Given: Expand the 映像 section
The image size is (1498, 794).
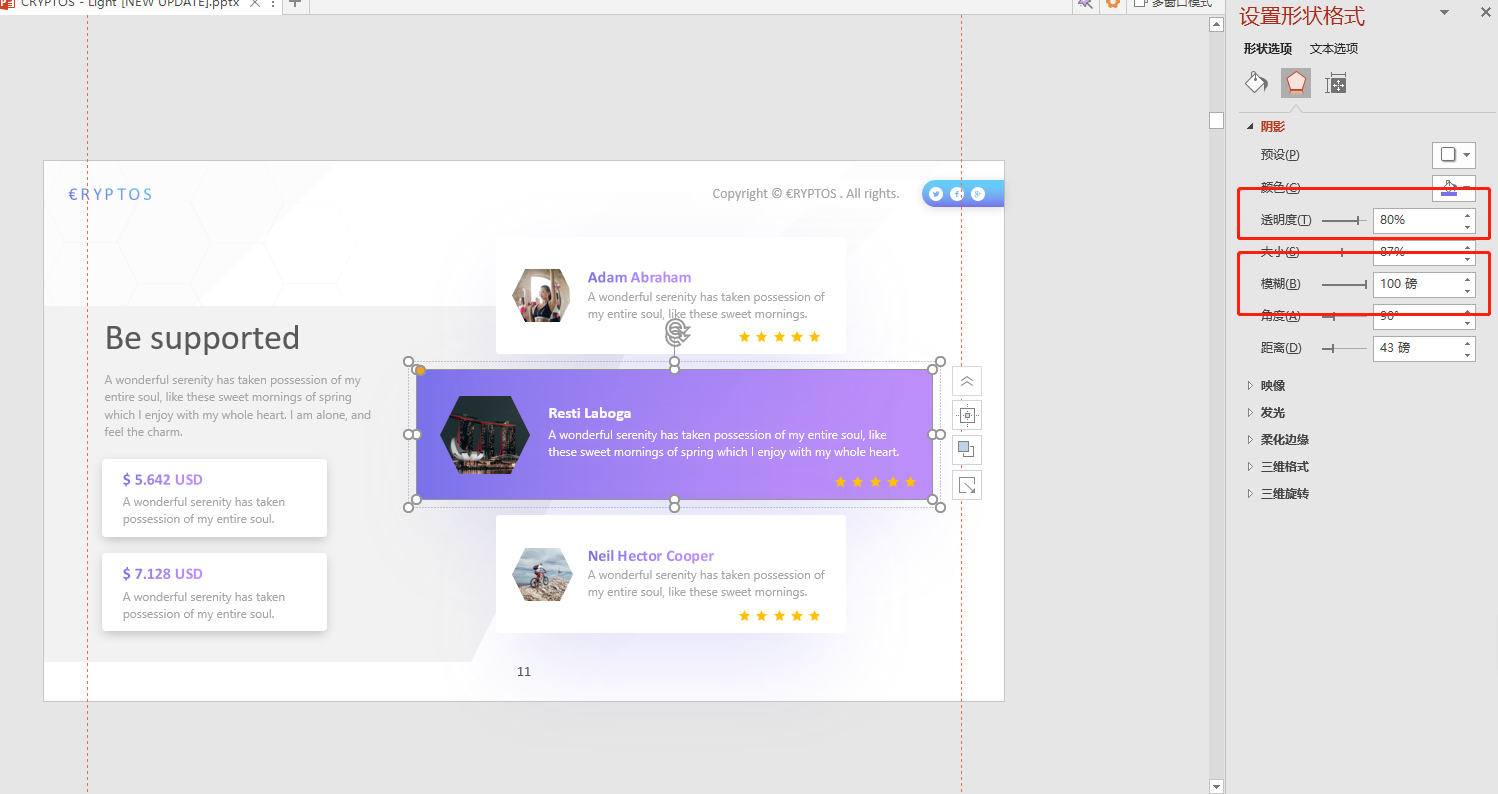Looking at the screenshot, I should coord(1250,385).
